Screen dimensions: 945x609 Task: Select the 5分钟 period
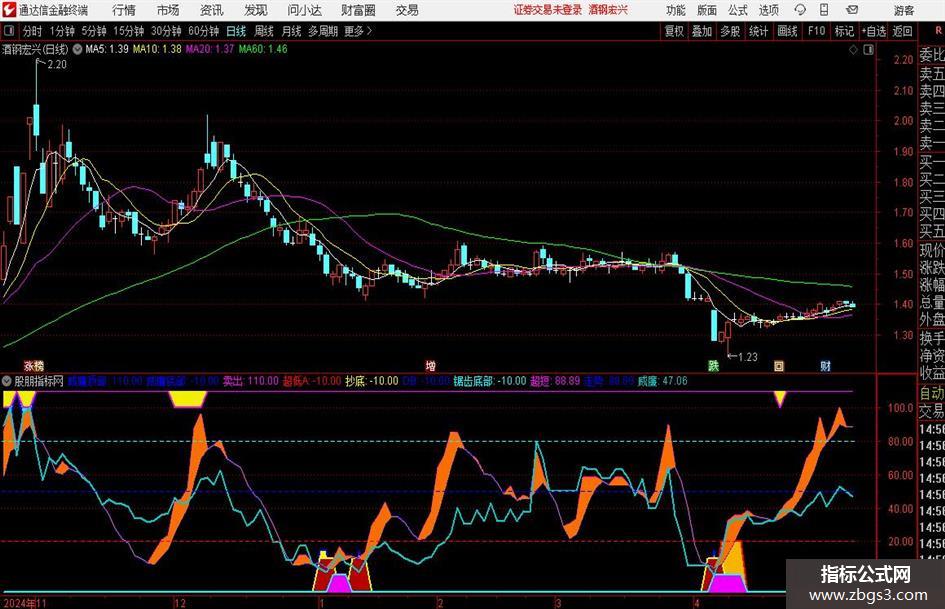coord(93,31)
